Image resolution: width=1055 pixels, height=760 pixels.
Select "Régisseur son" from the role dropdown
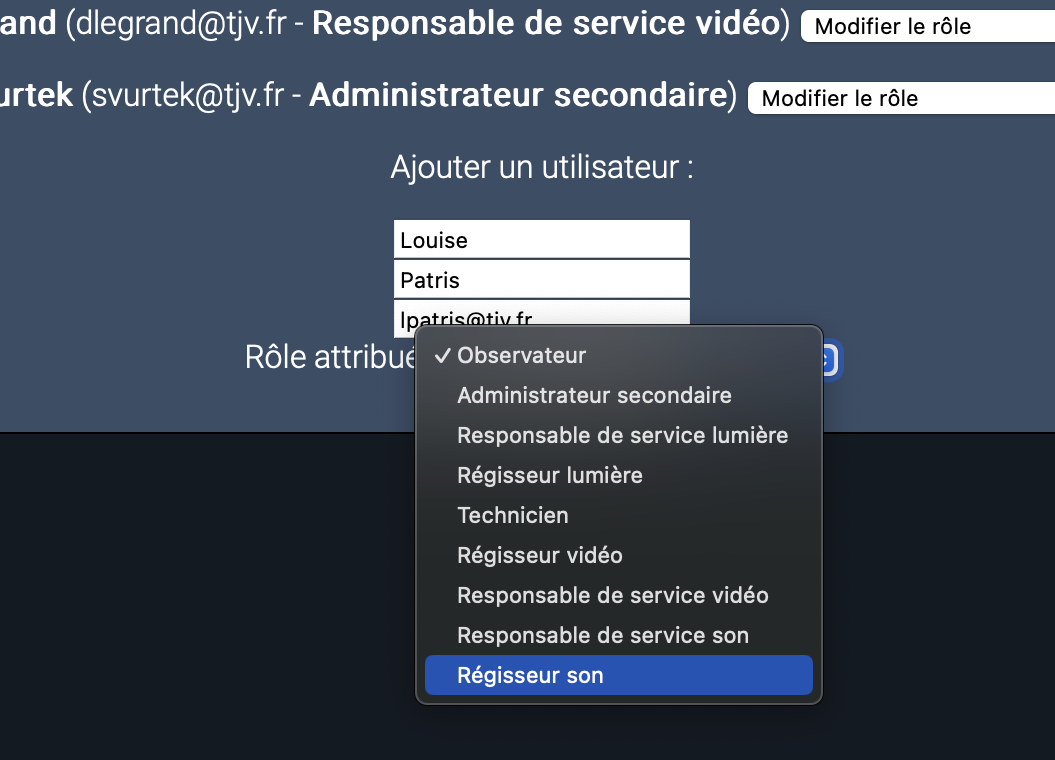[x=529, y=675]
